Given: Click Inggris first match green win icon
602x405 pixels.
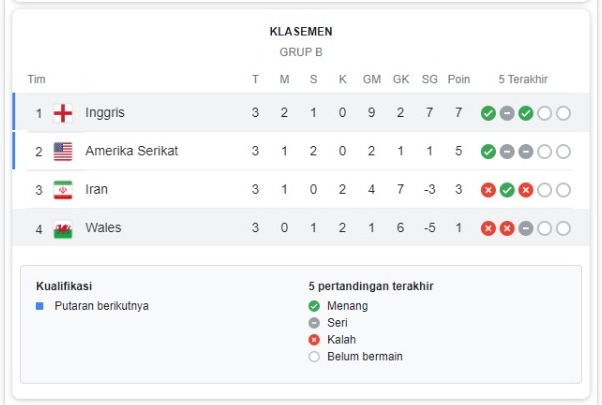Looking at the screenshot, I should [488, 113].
